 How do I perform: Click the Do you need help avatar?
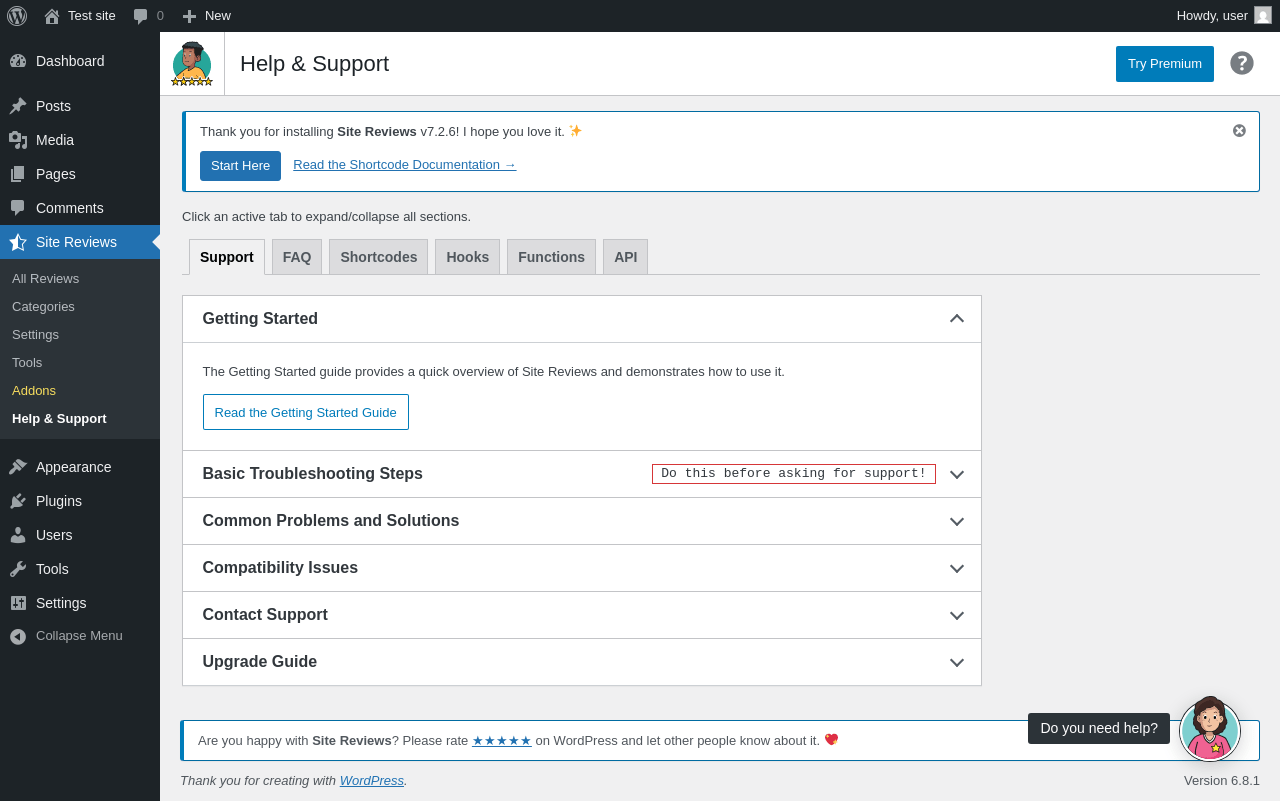tap(1209, 731)
